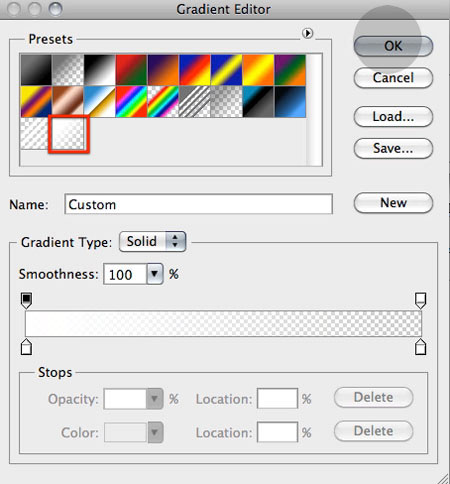Choose the rainbow spectrum gradient preset
Image resolution: width=450 pixels, height=484 pixels.
tap(131, 102)
